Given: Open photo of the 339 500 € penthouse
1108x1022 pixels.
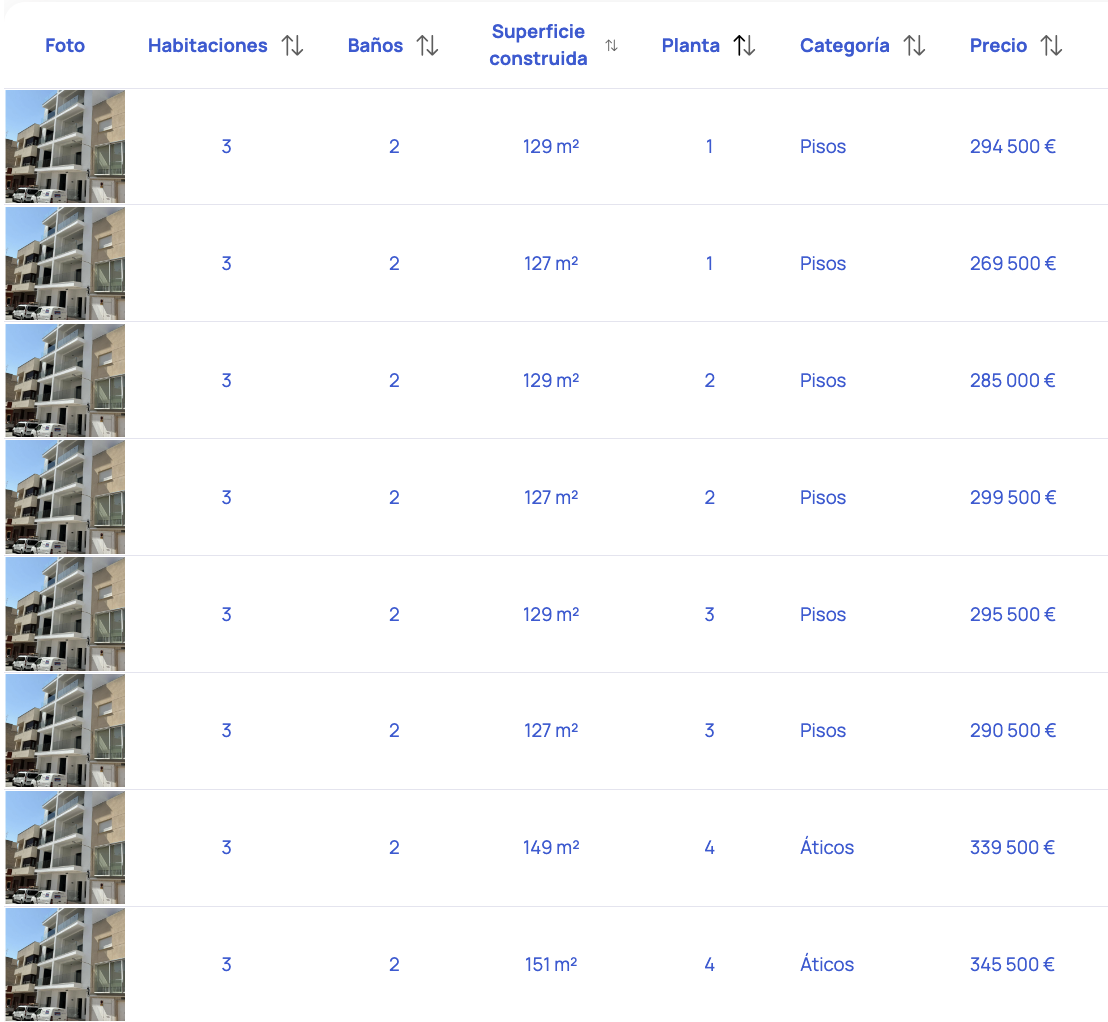Looking at the screenshot, I should pos(65,847).
